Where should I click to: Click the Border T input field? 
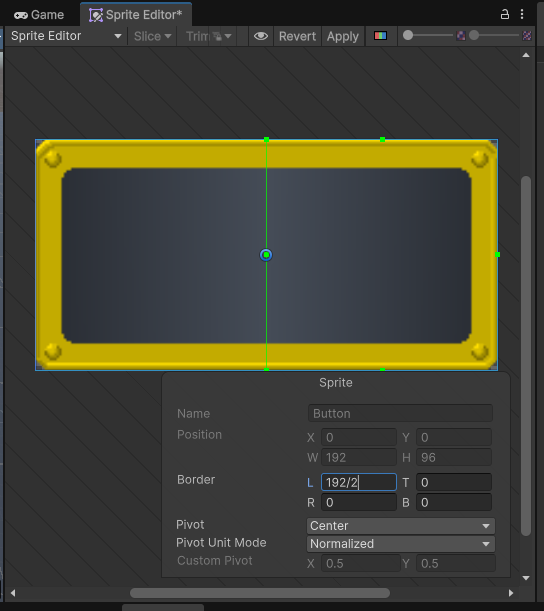coord(454,482)
